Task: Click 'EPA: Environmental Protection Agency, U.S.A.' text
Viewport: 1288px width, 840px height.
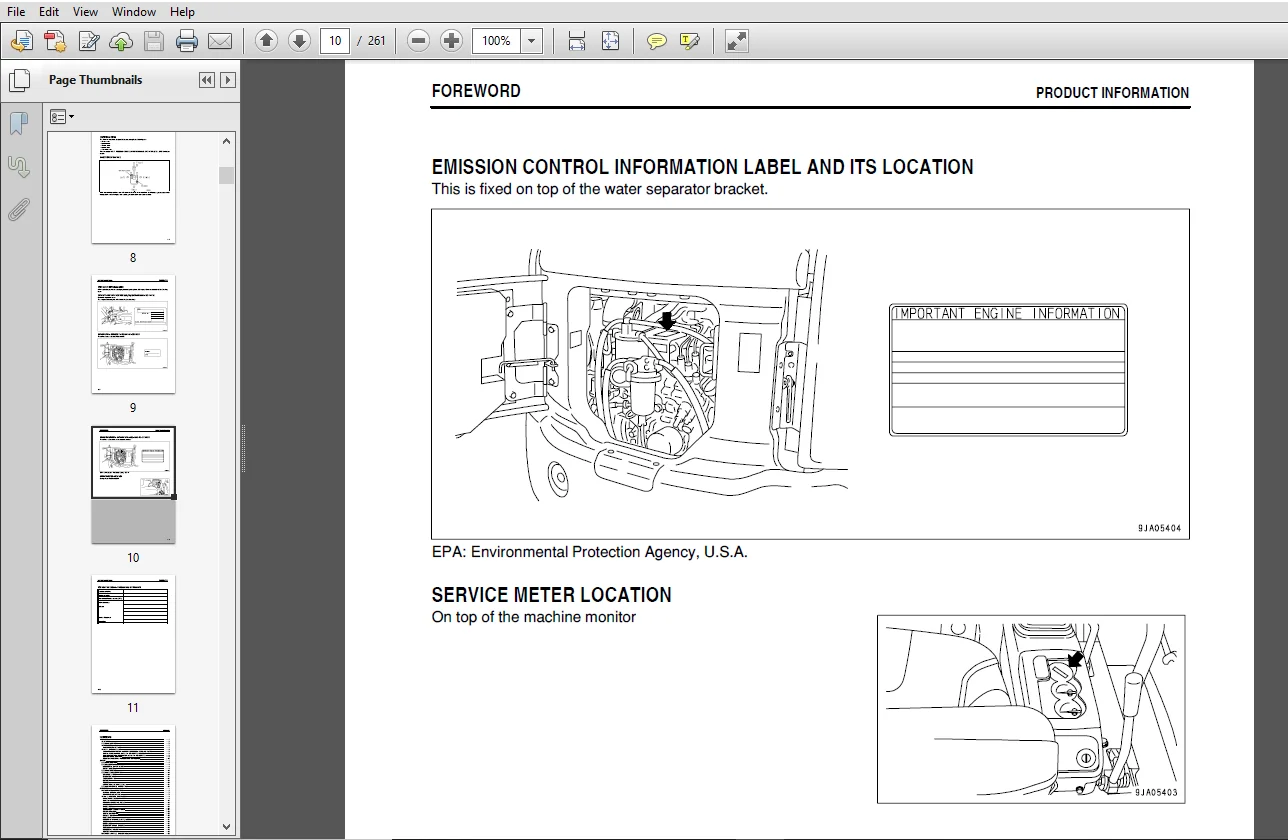Action: pos(589,552)
